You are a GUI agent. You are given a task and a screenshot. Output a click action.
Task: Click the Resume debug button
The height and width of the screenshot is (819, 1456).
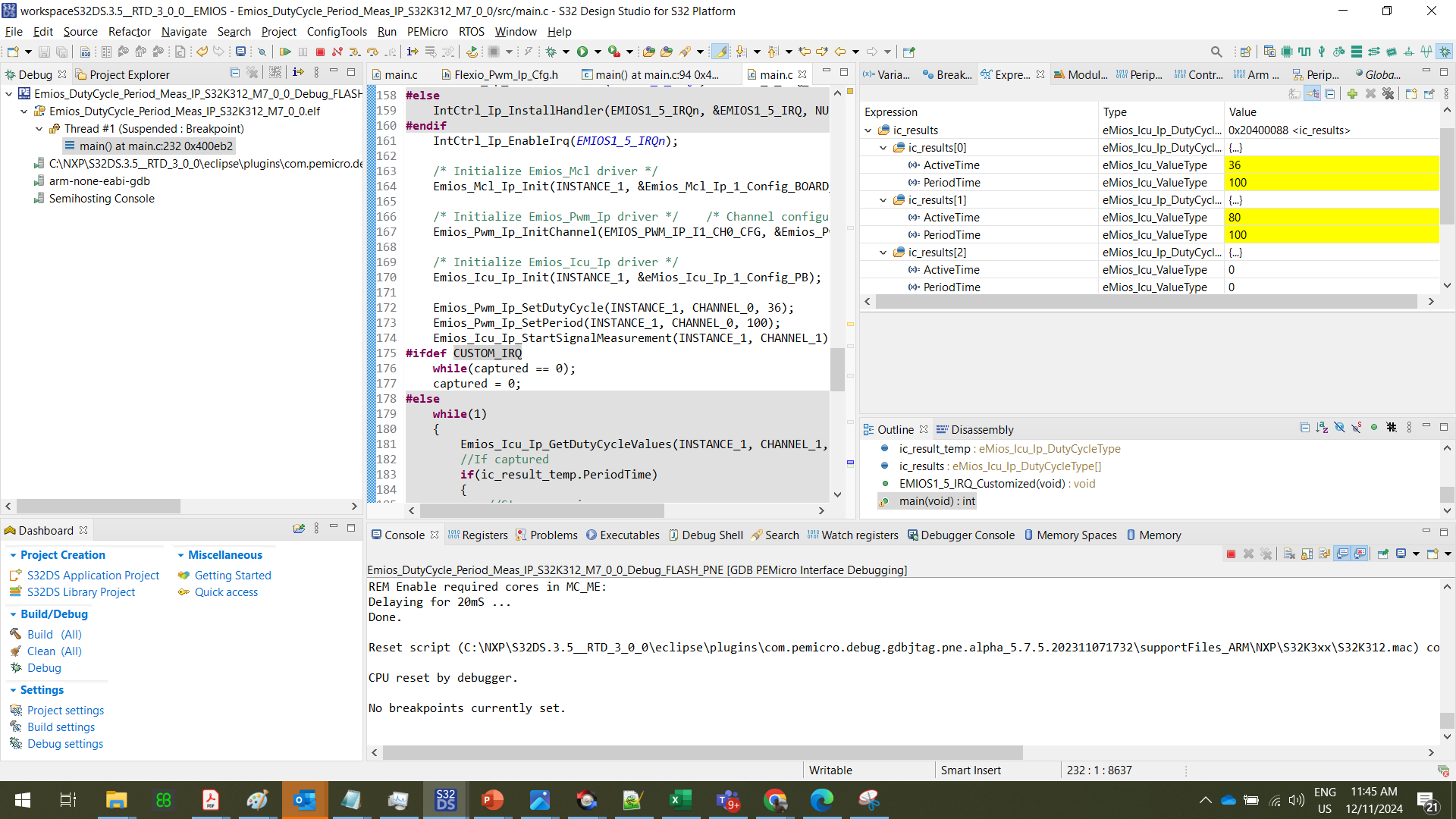click(285, 52)
